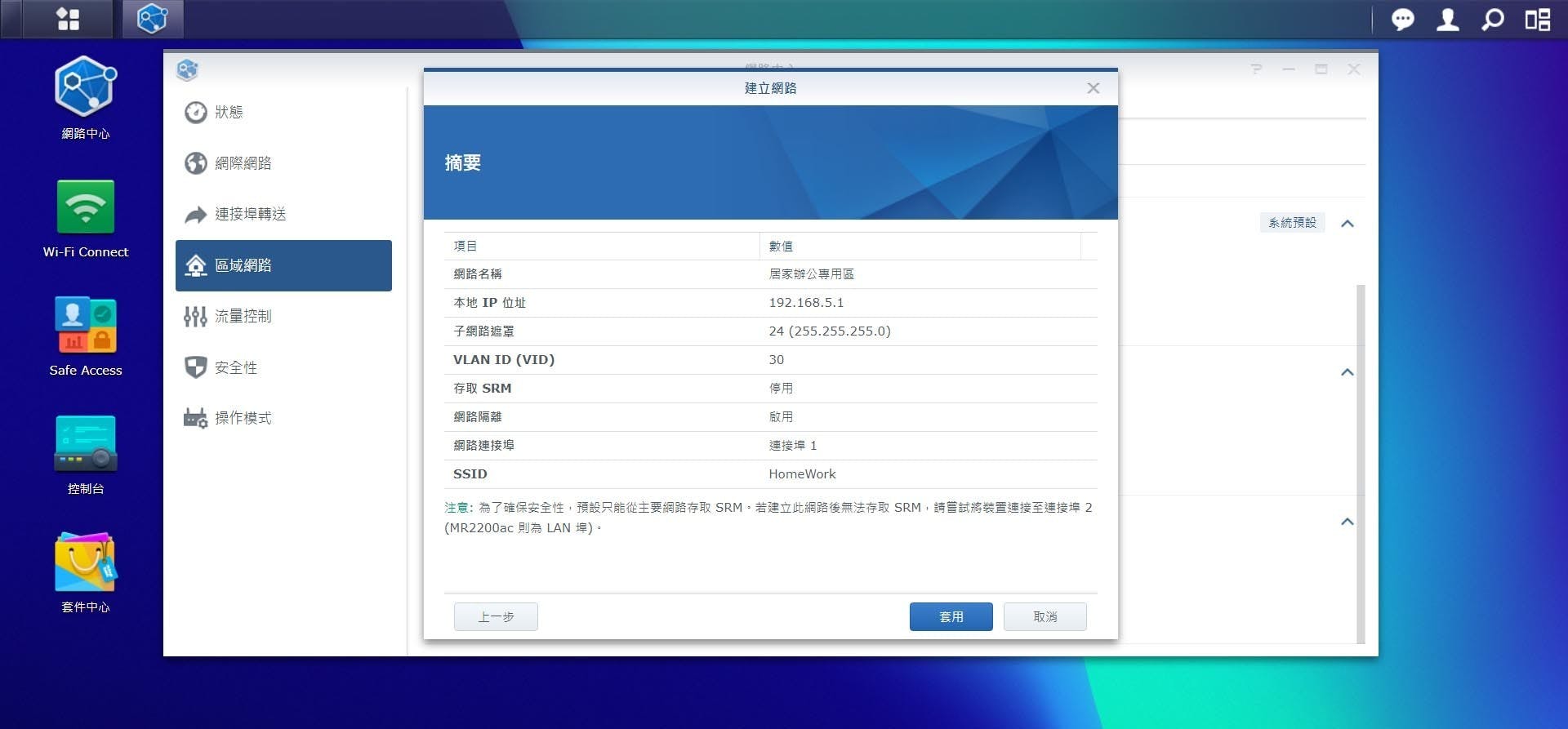Open 安全性 in the sidebar
1568x729 pixels.
(x=283, y=367)
